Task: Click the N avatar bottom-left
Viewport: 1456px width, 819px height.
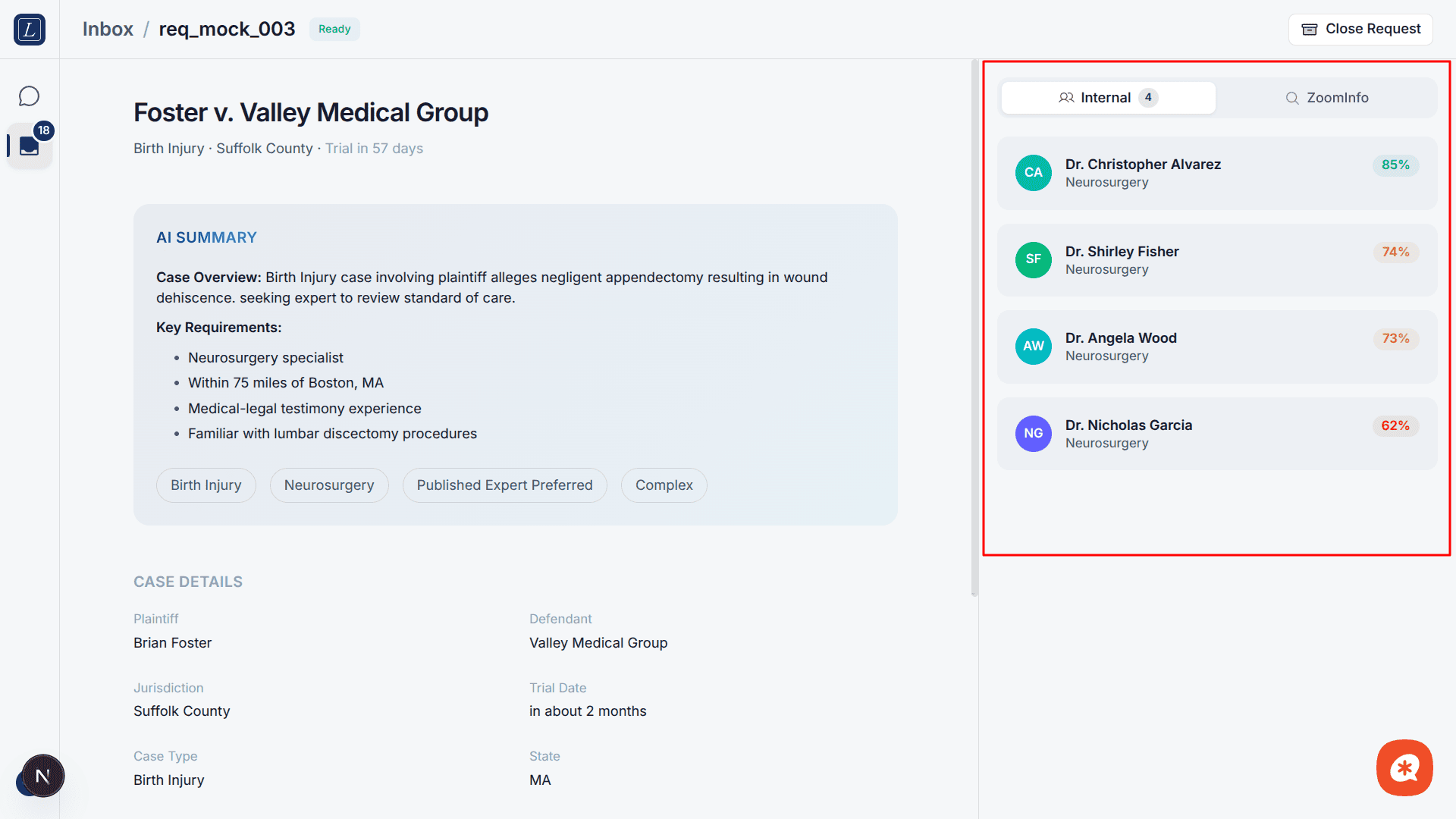Action: pos(43,776)
